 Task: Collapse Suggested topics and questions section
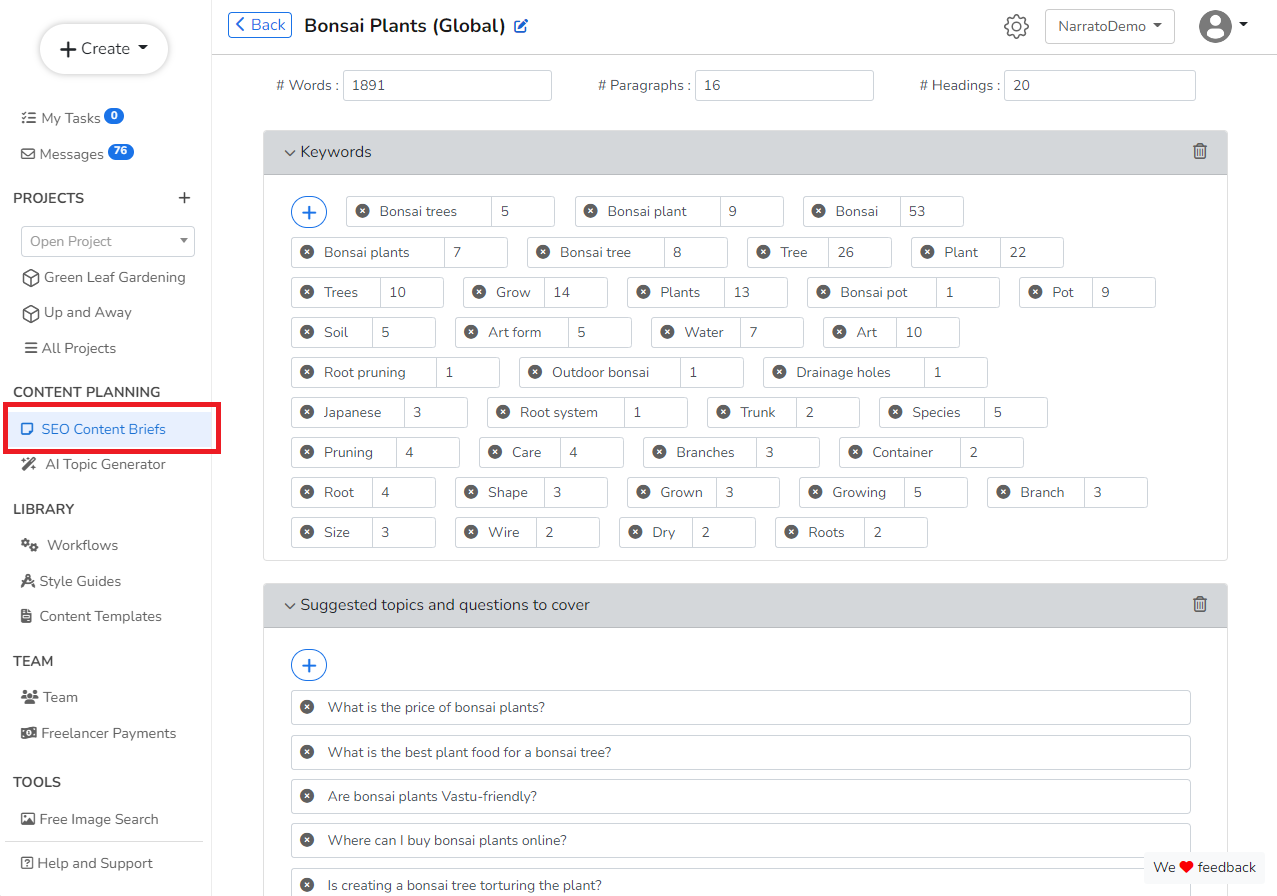coord(290,605)
